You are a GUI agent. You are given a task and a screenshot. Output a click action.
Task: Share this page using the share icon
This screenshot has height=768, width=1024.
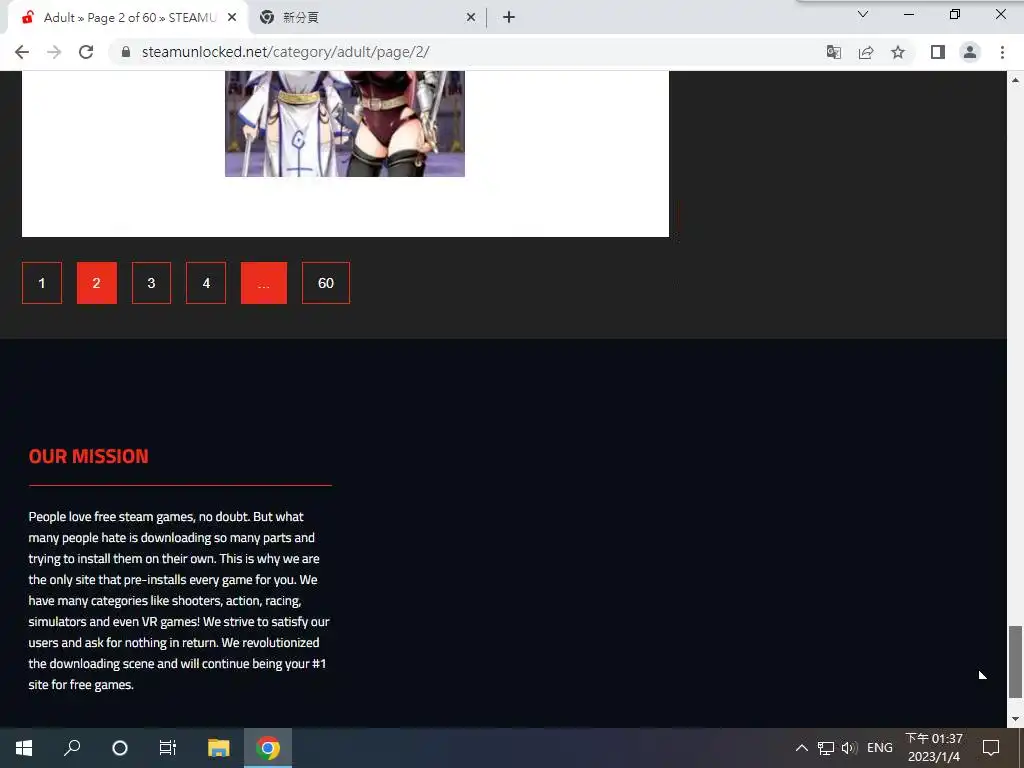(x=866, y=52)
